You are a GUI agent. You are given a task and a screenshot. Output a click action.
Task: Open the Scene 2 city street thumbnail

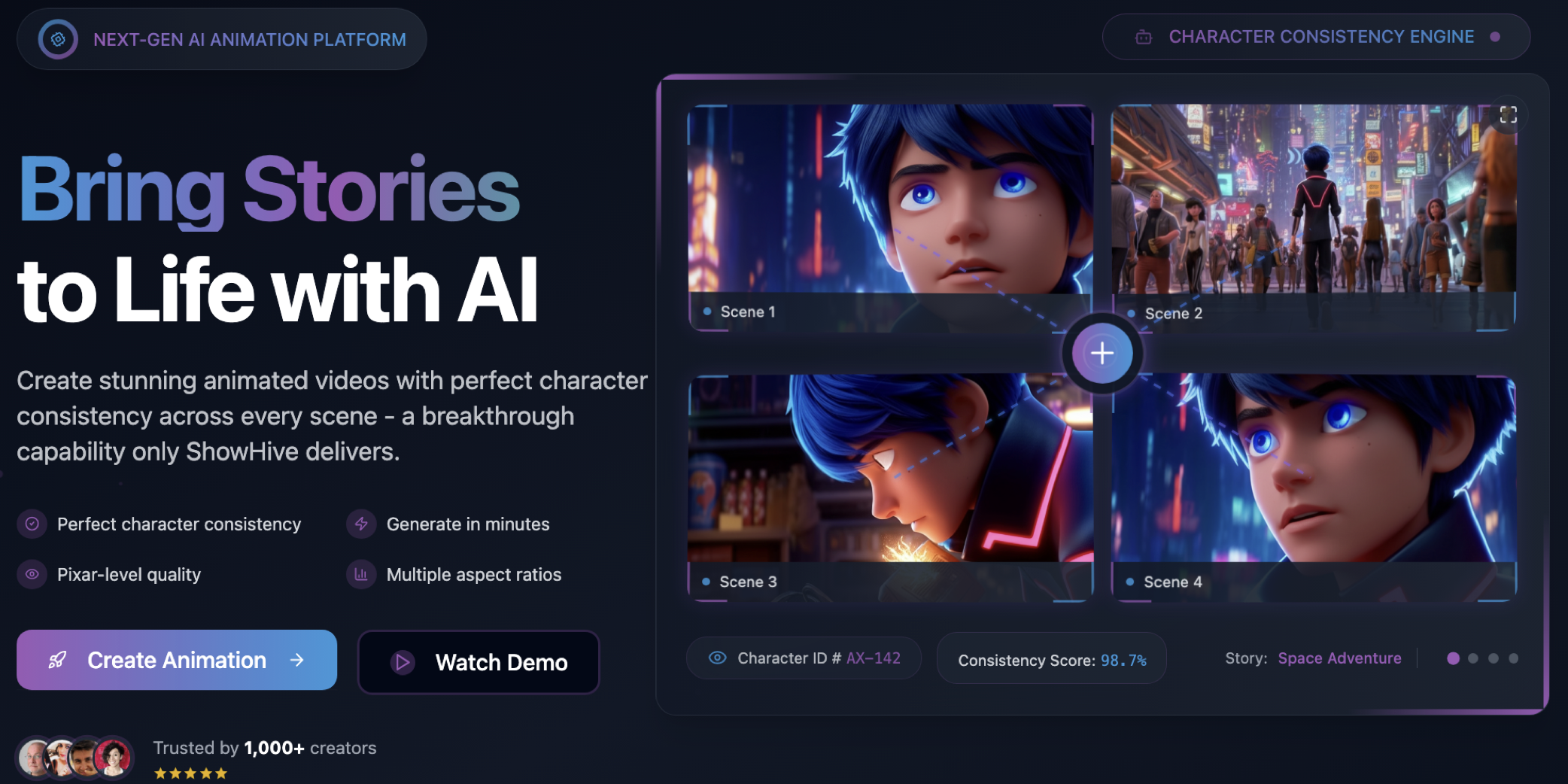tap(1314, 217)
